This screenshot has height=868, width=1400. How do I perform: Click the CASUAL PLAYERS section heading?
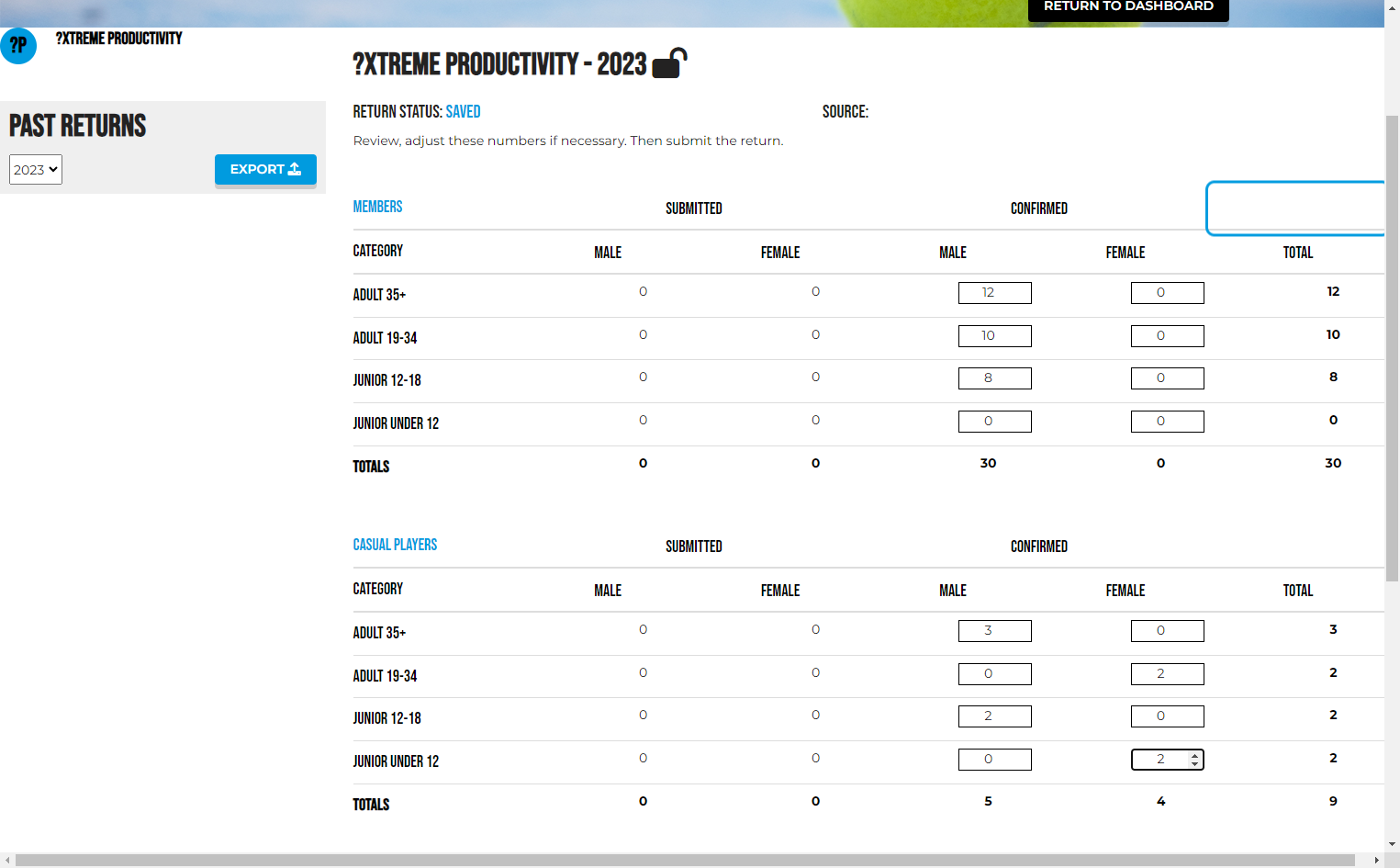pos(395,545)
